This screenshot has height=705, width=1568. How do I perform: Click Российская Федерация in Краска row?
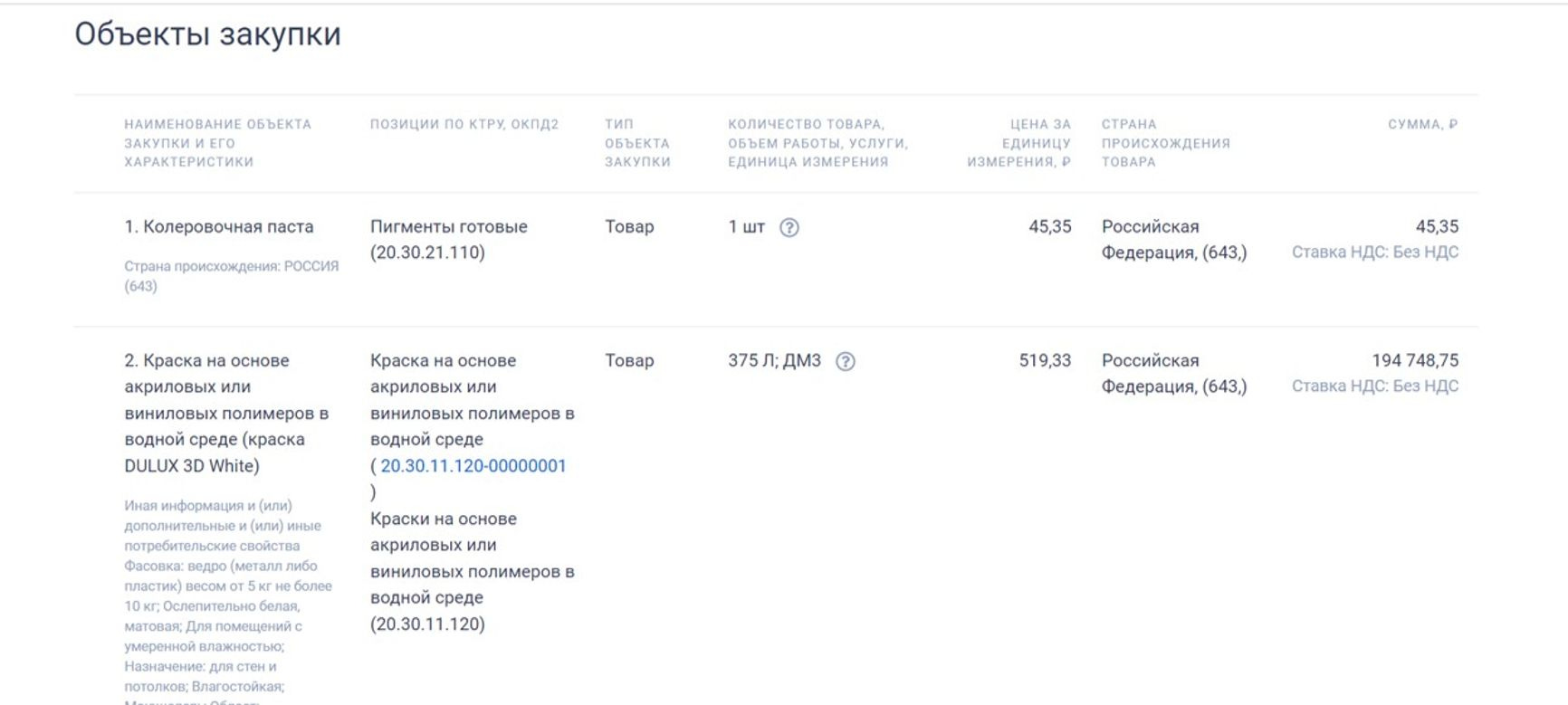(1174, 374)
